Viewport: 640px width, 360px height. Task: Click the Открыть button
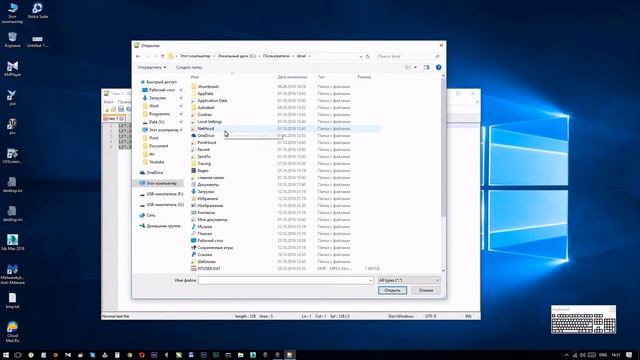click(x=392, y=290)
